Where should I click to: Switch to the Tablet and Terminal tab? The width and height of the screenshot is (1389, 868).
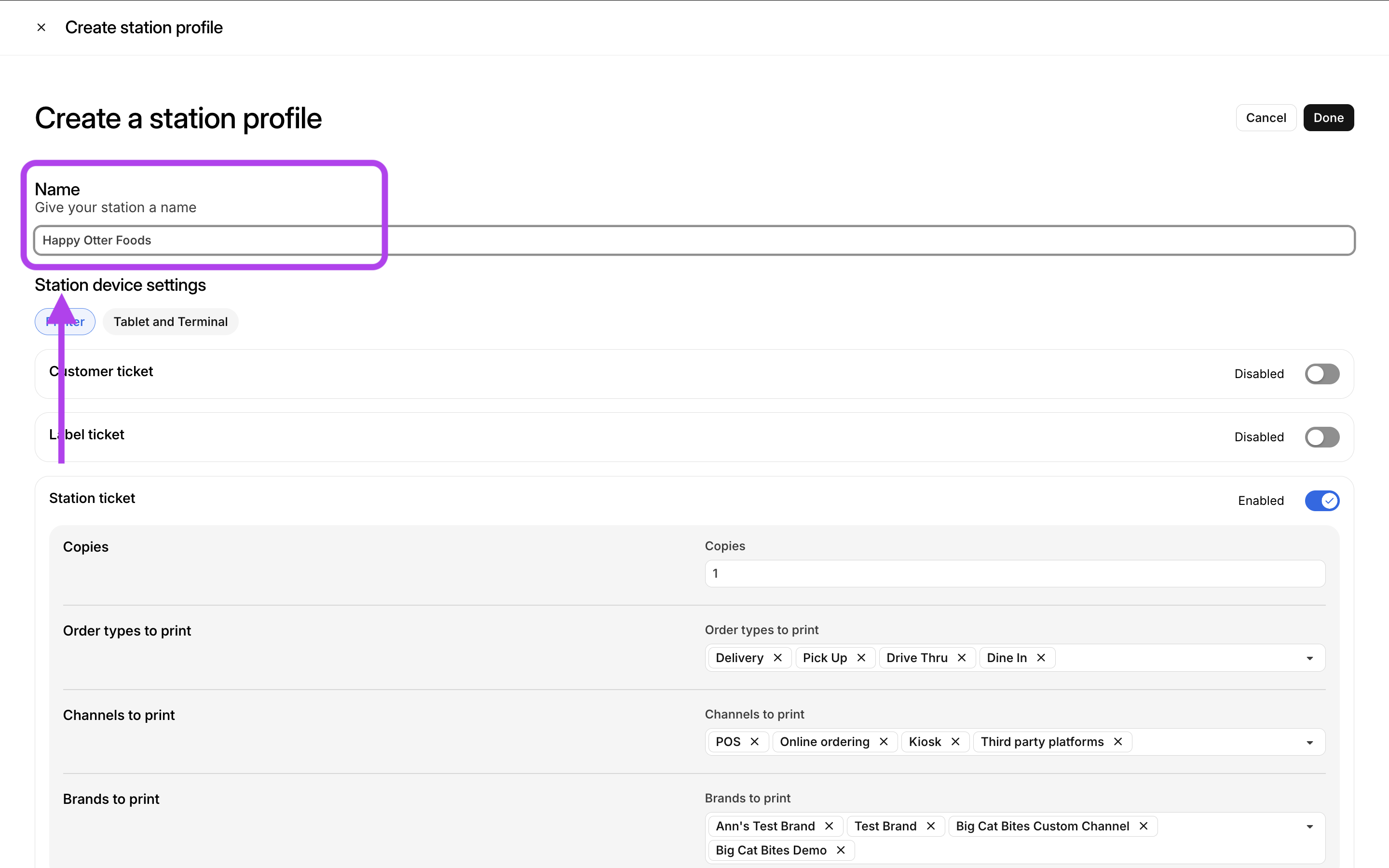[170, 322]
